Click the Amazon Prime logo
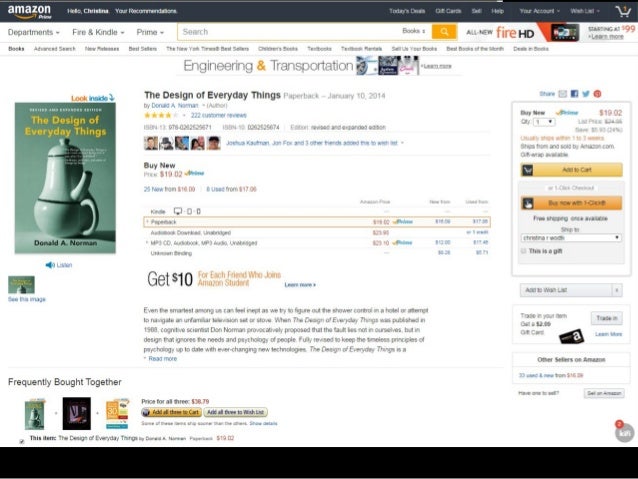The height and width of the screenshot is (479, 638). (29, 12)
